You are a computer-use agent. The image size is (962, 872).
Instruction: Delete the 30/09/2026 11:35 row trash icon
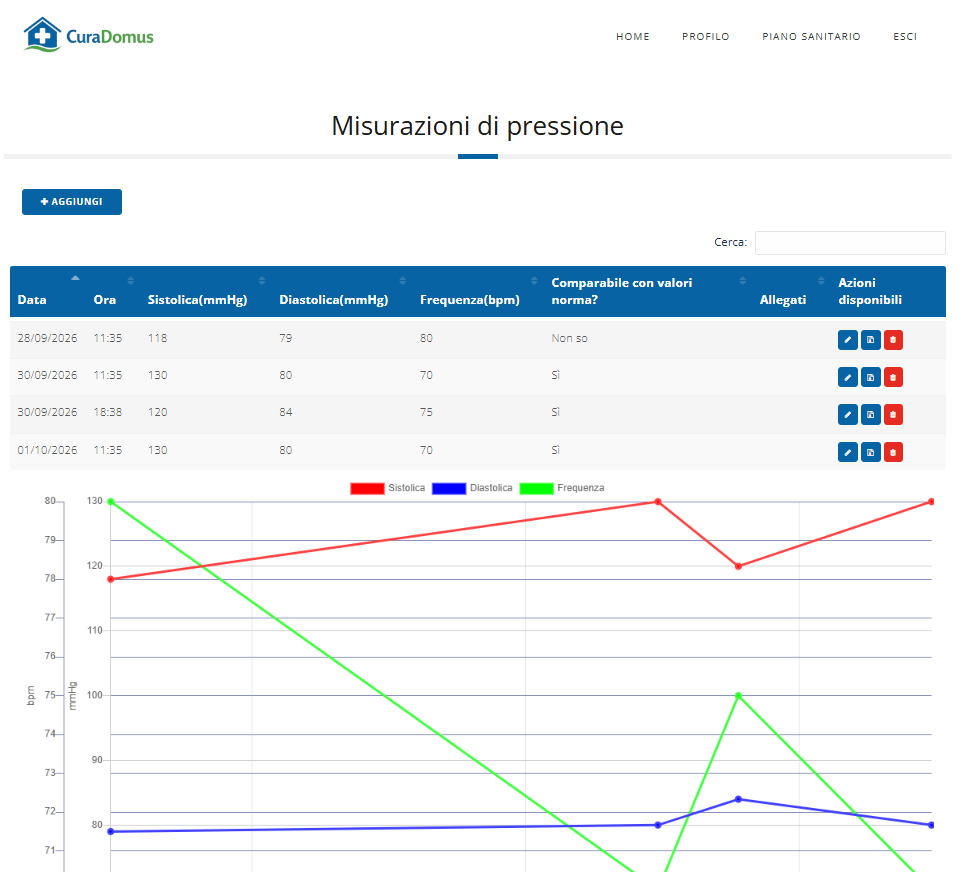click(893, 377)
